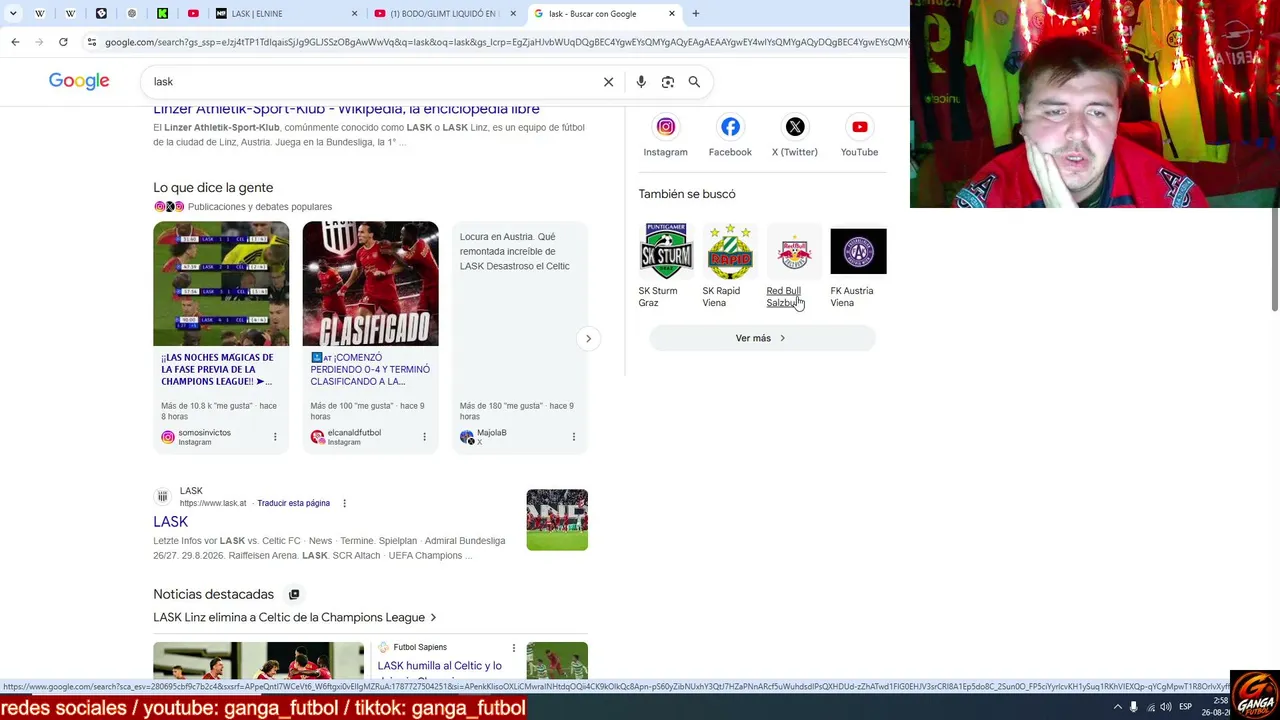Open options menu for the MajolaB post
1280x720 pixels.
coord(573,437)
